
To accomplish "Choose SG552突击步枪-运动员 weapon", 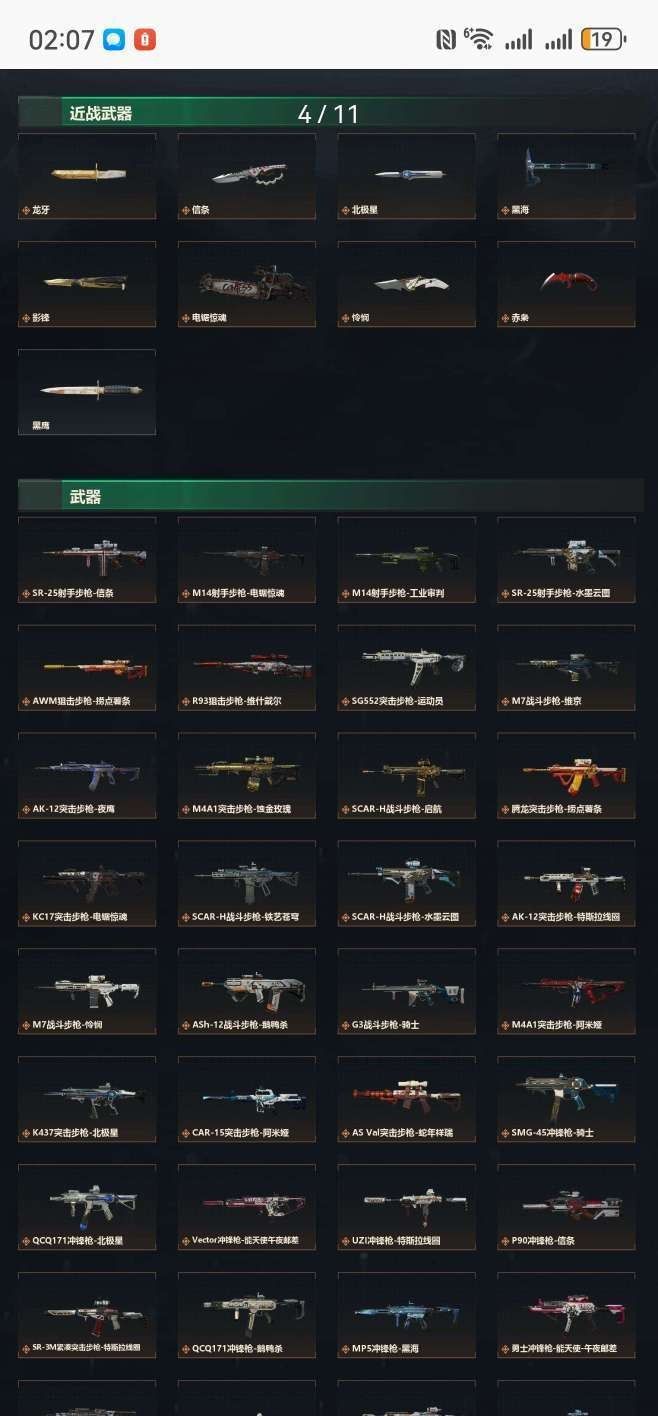I will 406,668.
